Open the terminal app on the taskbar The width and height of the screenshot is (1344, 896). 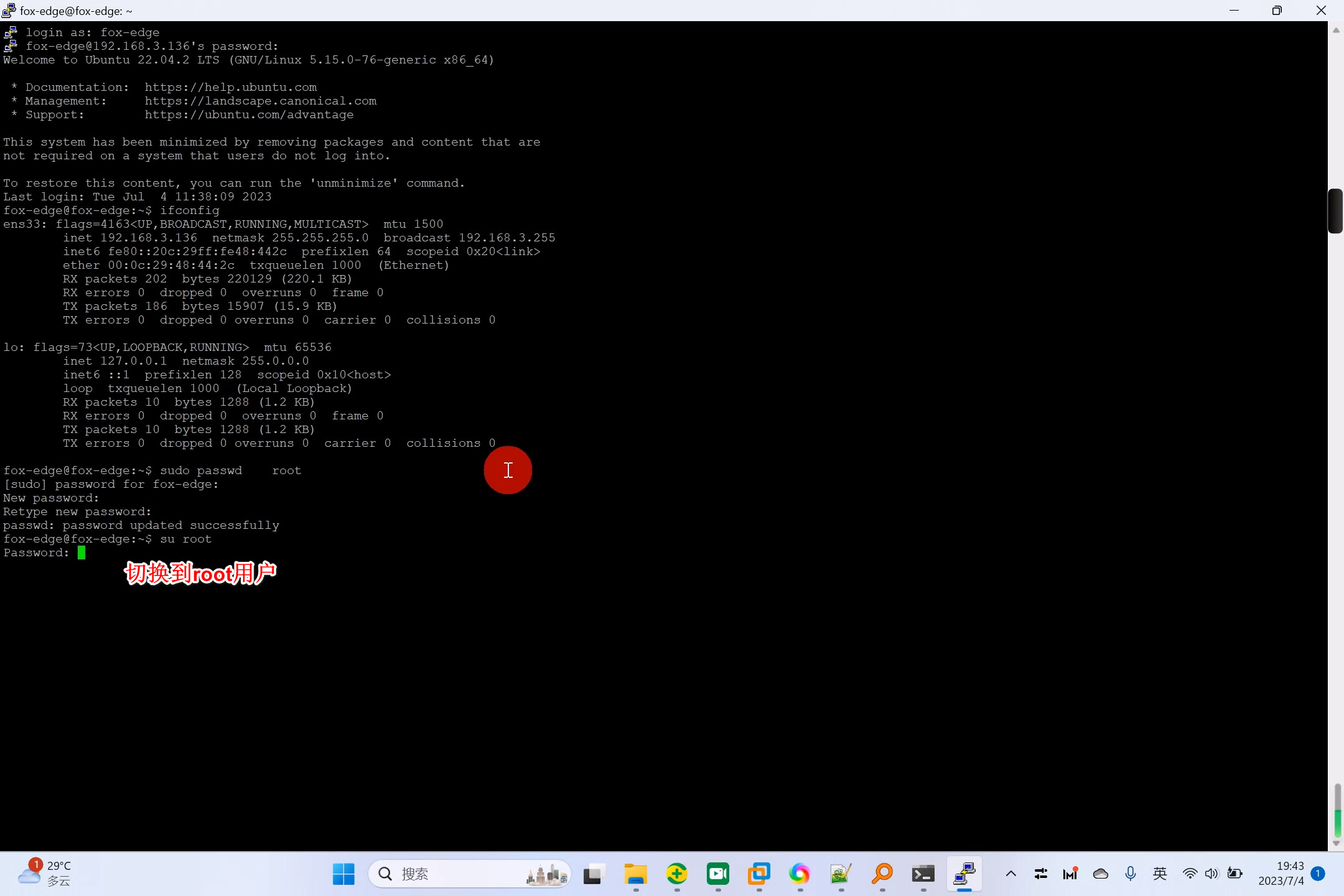(x=923, y=874)
